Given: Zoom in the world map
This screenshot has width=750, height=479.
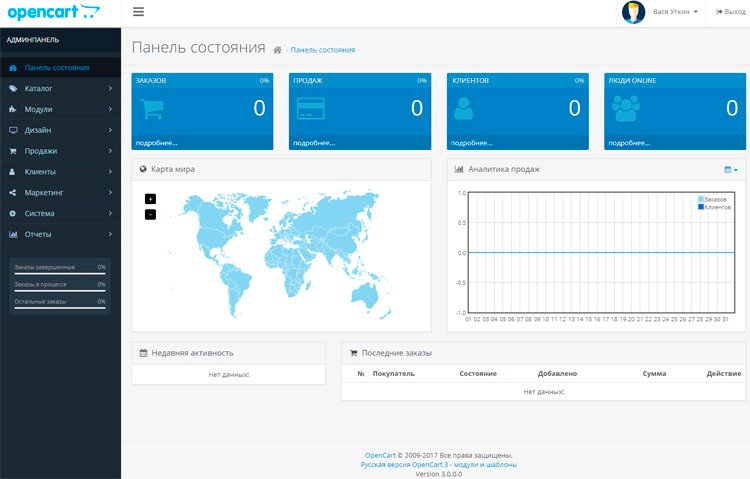Looking at the screenshot, I should [150, 199].
